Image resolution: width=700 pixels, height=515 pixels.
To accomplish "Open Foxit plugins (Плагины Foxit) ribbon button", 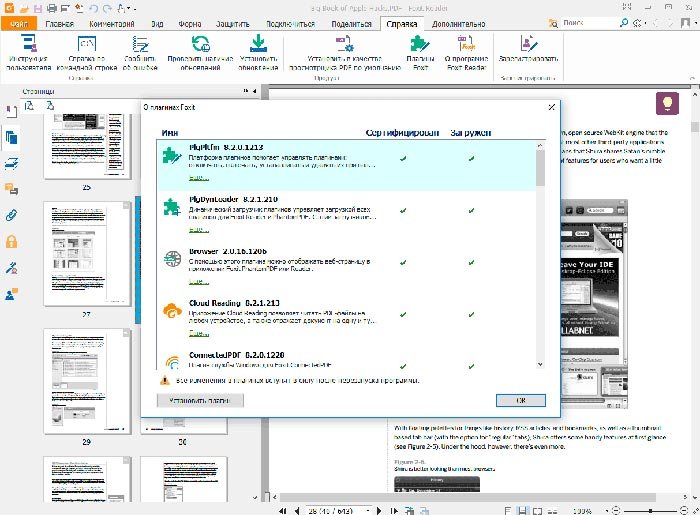I will click(420, 53).
